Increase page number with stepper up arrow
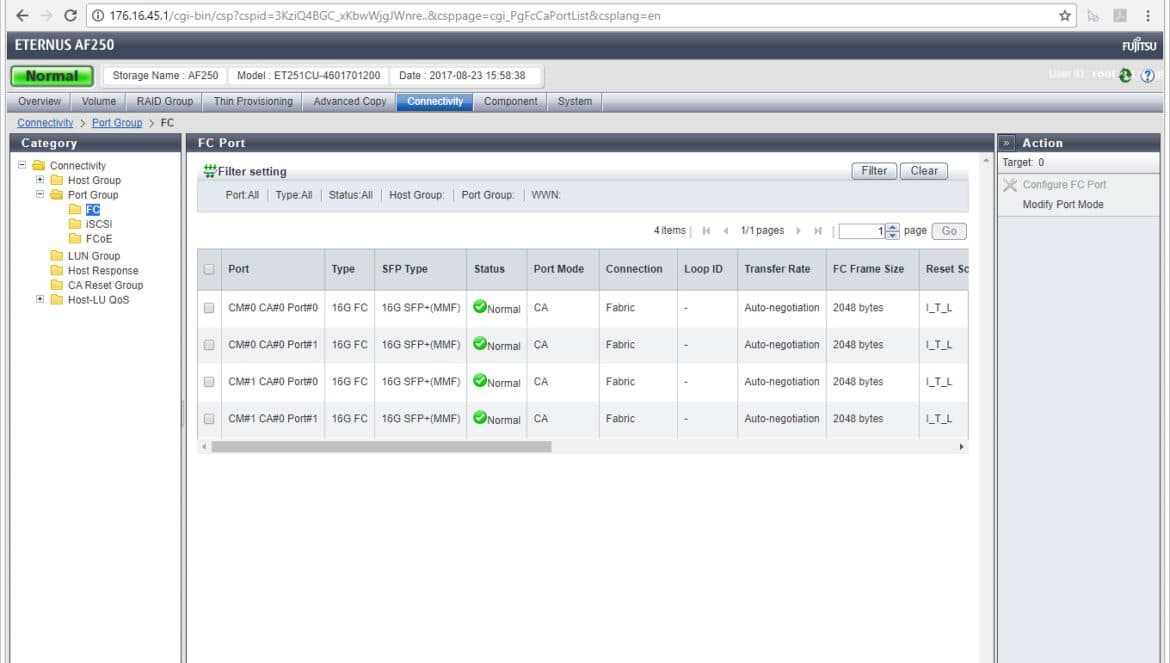The image size is (1170, 663). pos(892,227)
